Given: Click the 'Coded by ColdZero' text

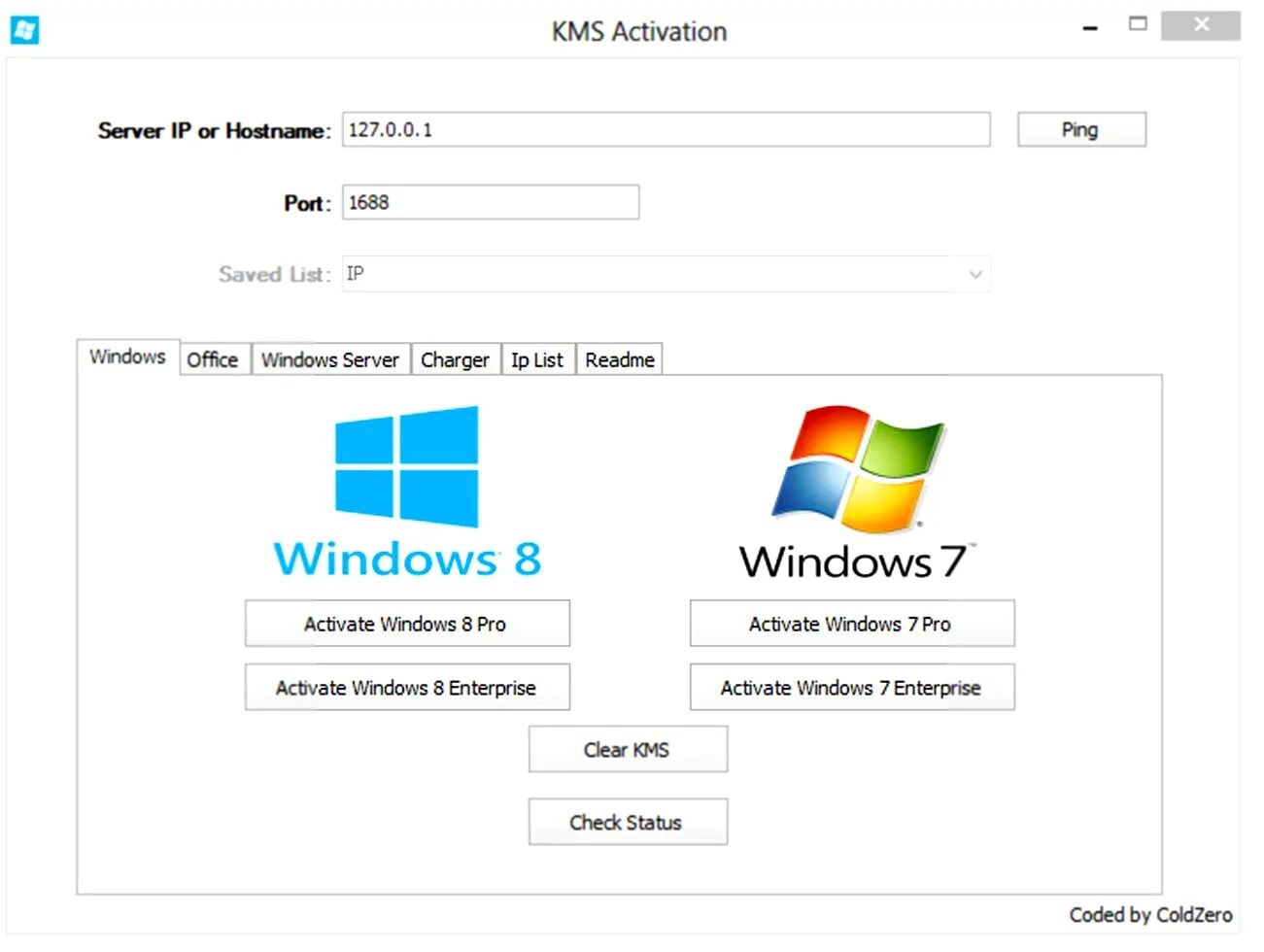Looking at the screenshot, I should (x=1150, y=915).
